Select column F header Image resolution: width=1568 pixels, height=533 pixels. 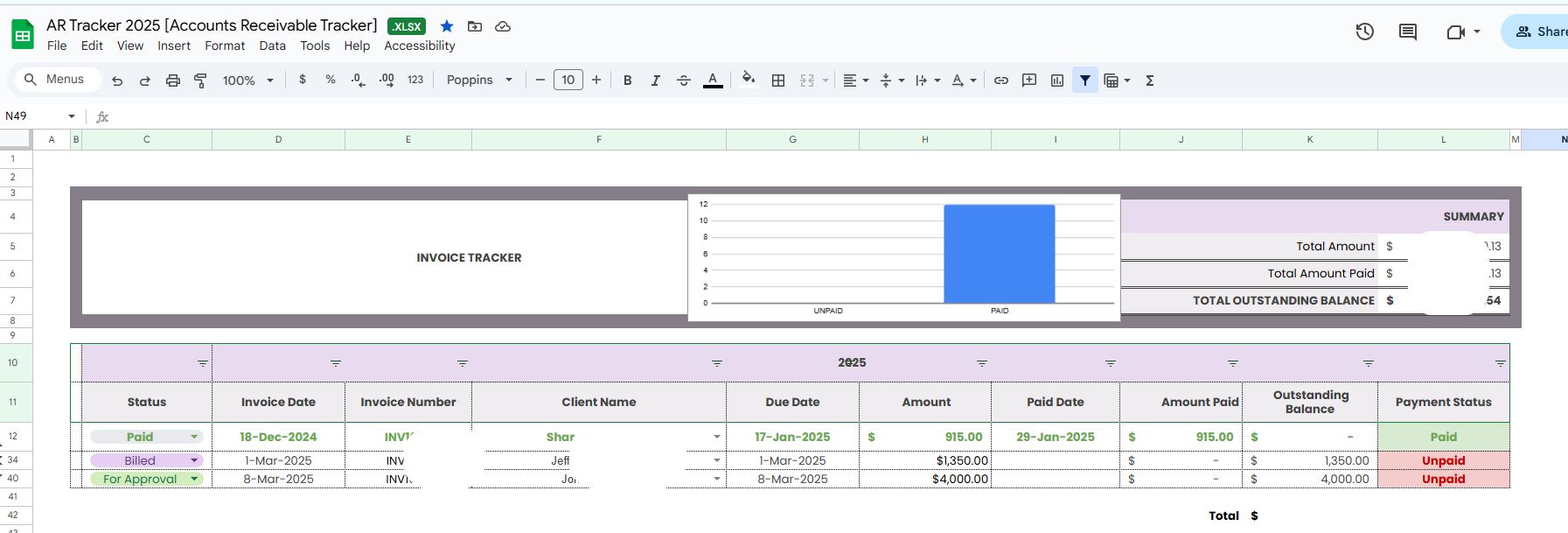coord(599,139)
